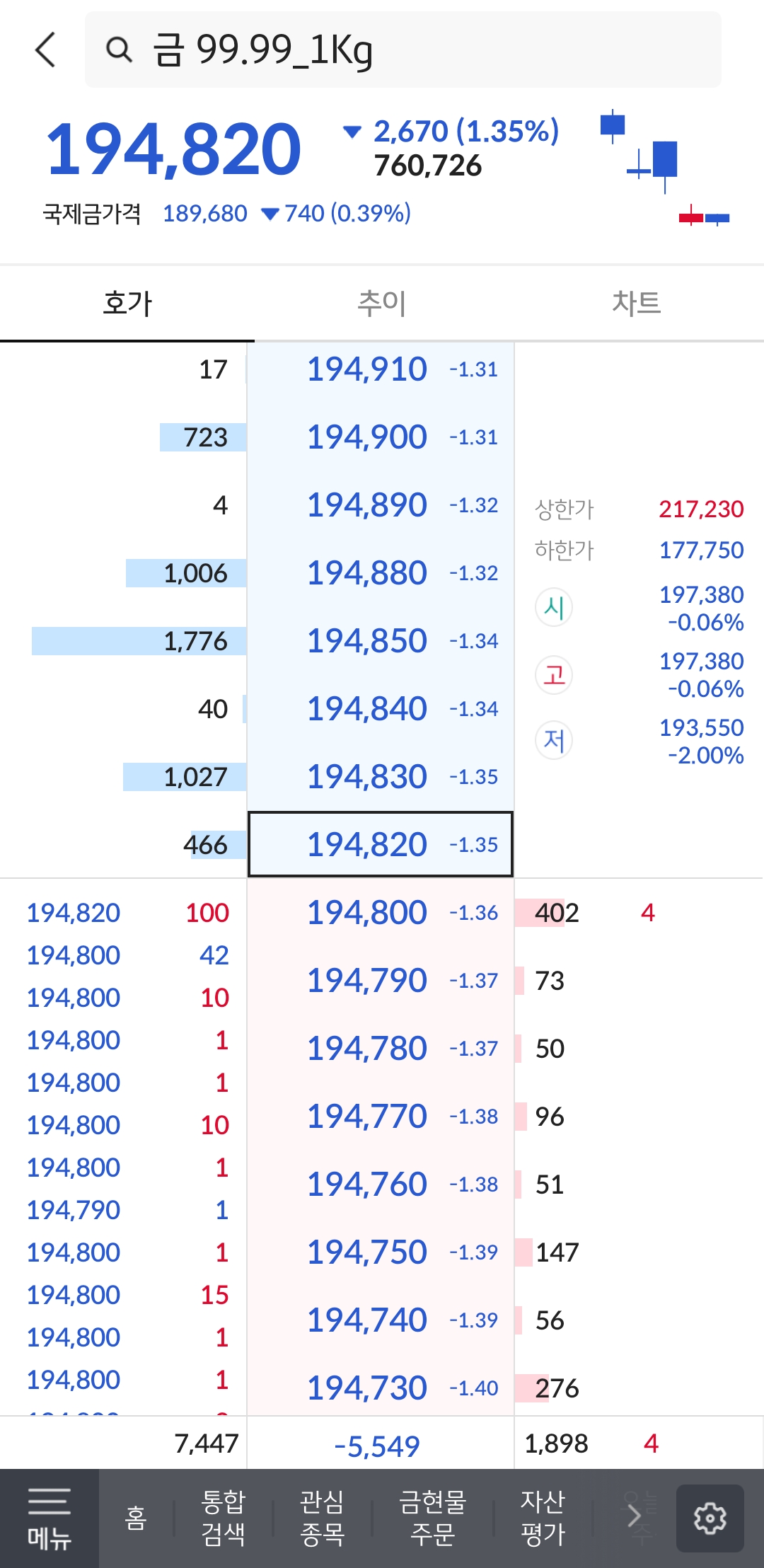Open 관심종목 in bottom bar
This screenshot has height=1568, width=764.
coord(322,1518)
